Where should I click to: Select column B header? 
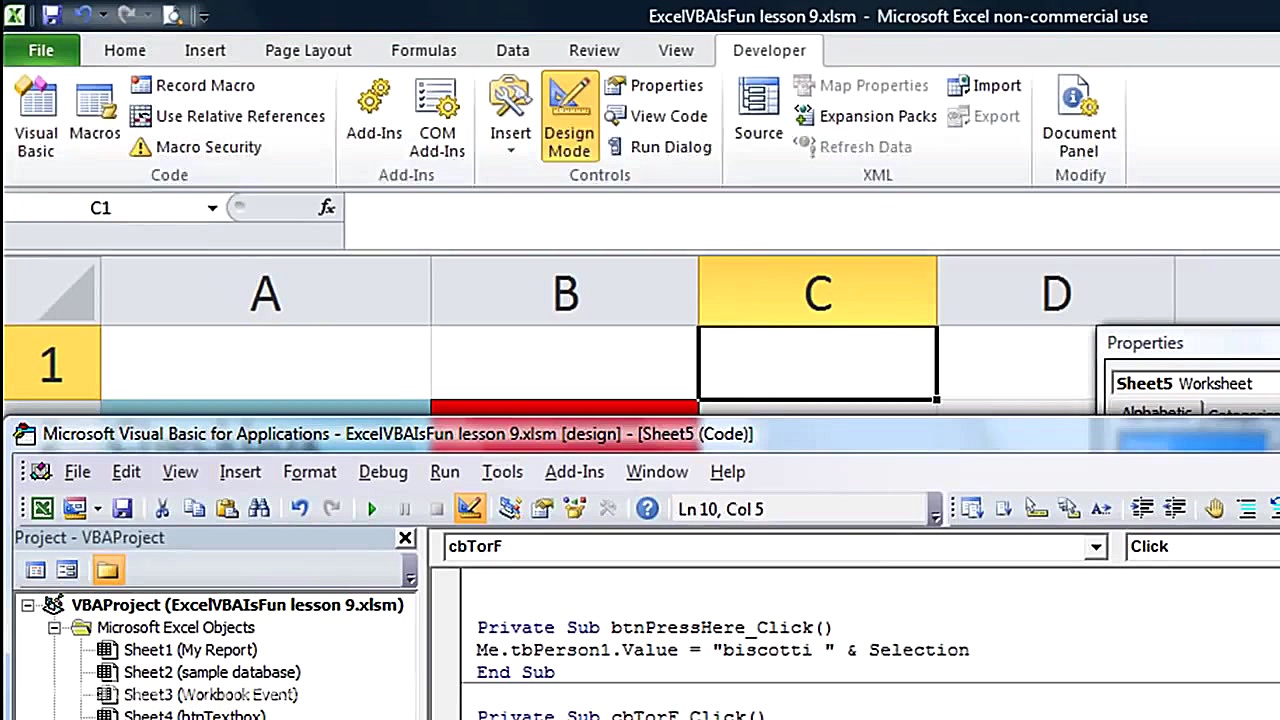pos(565,292)
